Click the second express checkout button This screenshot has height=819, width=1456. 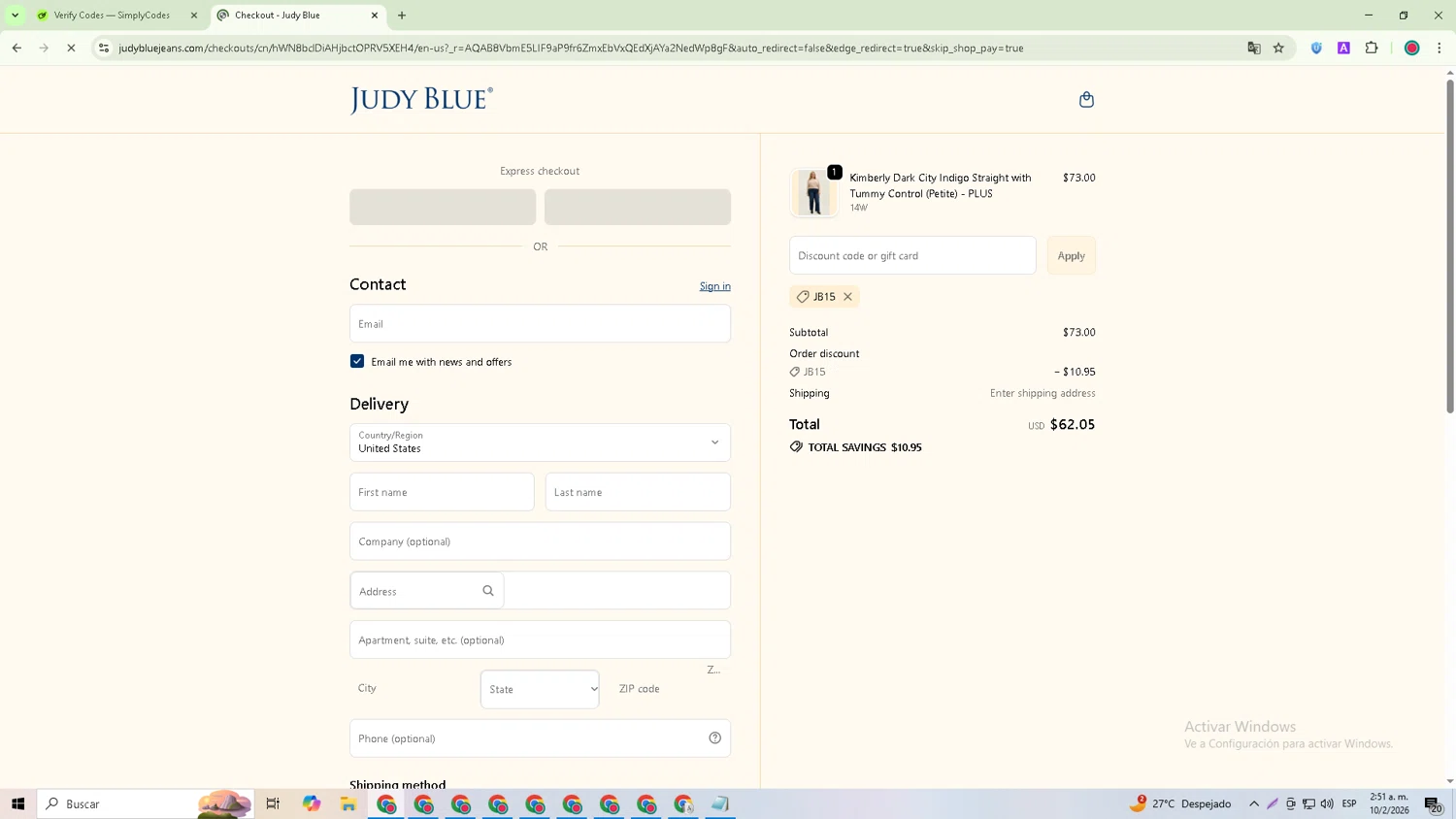(x=638, y=207)
